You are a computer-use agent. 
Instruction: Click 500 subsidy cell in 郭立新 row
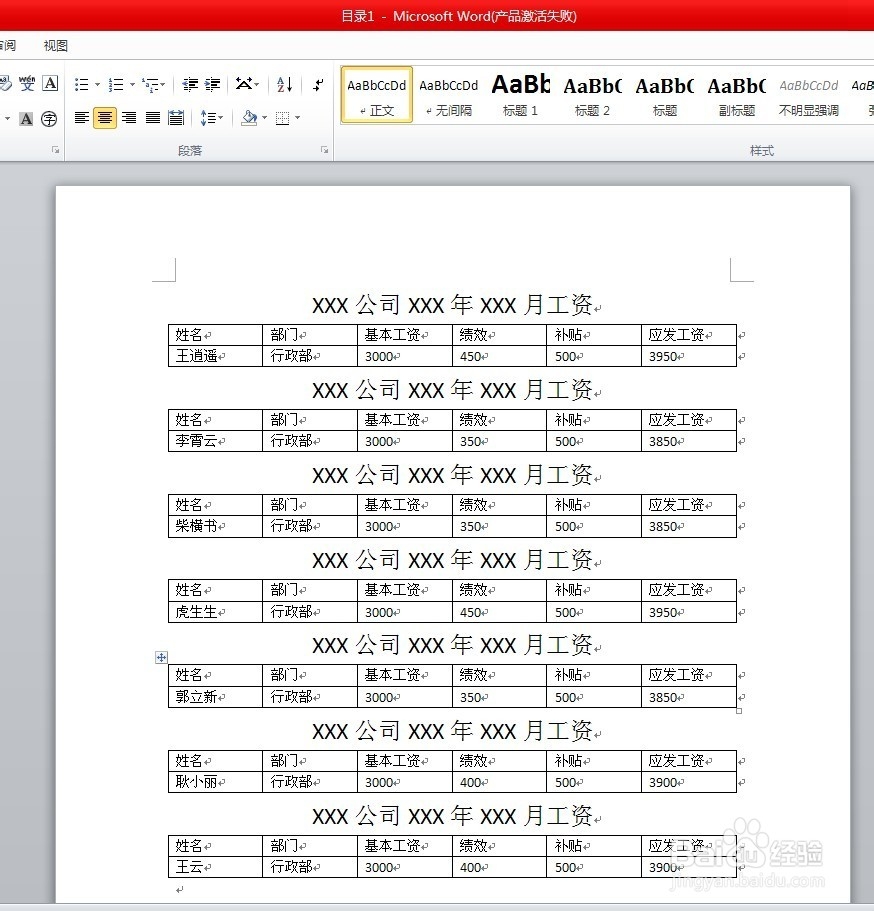[594, 697]
